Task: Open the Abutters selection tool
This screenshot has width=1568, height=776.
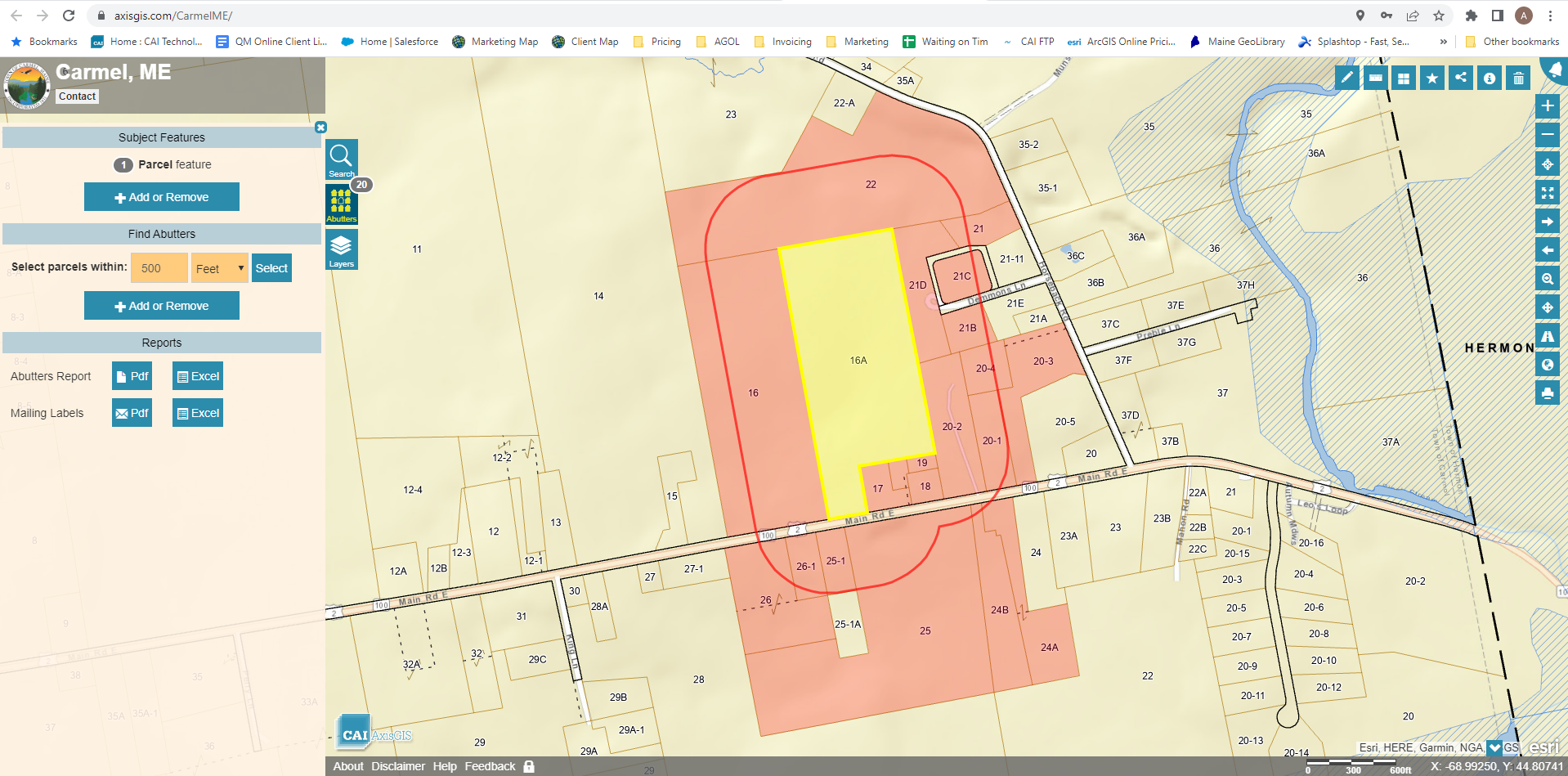Action: pos(341,202)
